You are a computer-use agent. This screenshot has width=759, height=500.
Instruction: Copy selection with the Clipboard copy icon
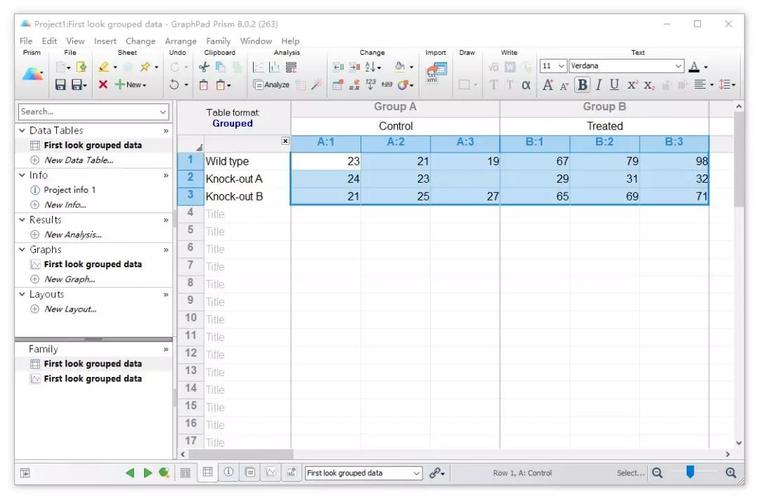point(220,67)
